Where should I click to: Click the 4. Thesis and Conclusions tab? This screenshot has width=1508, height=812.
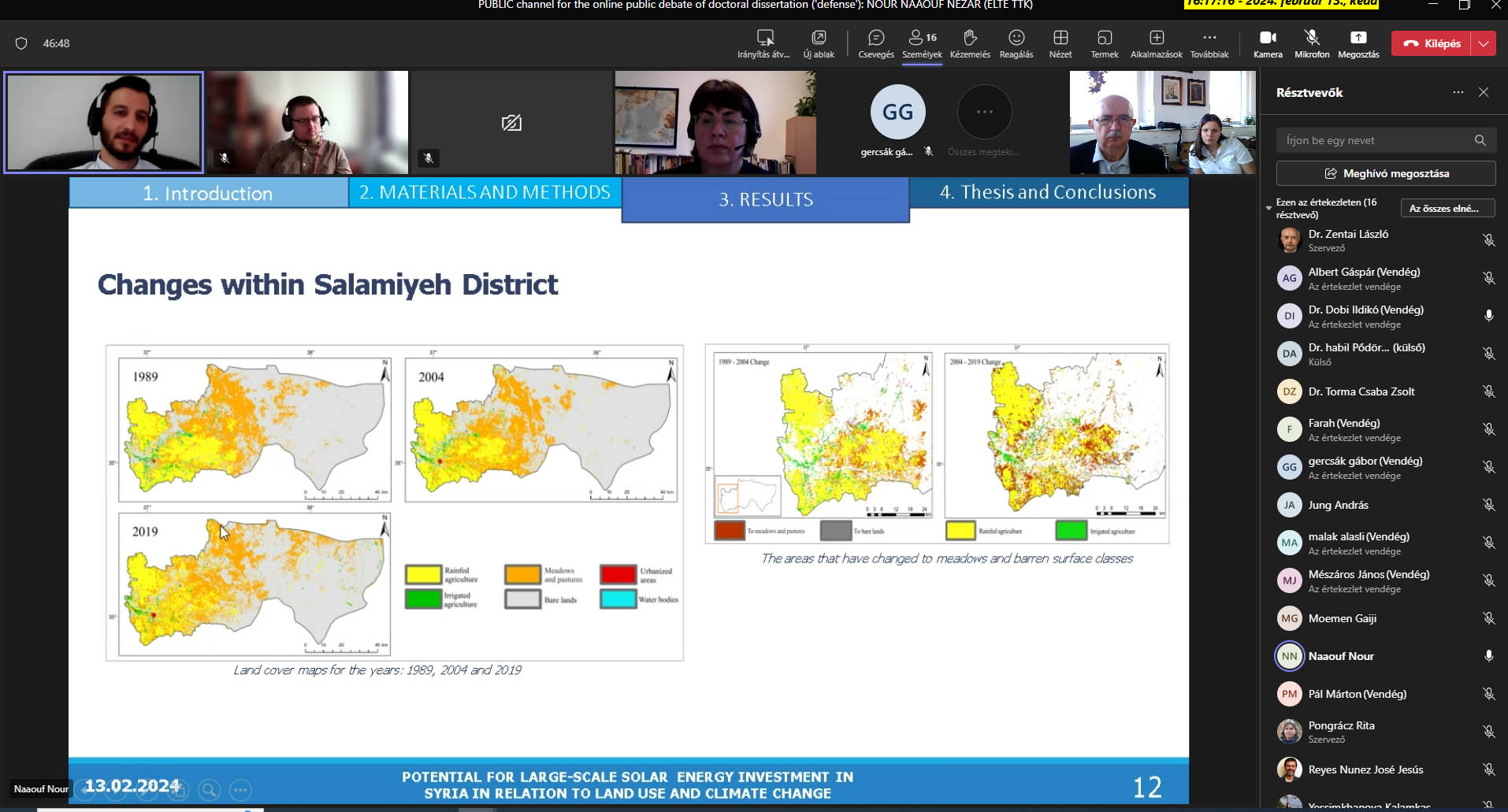coord(1049,192)
